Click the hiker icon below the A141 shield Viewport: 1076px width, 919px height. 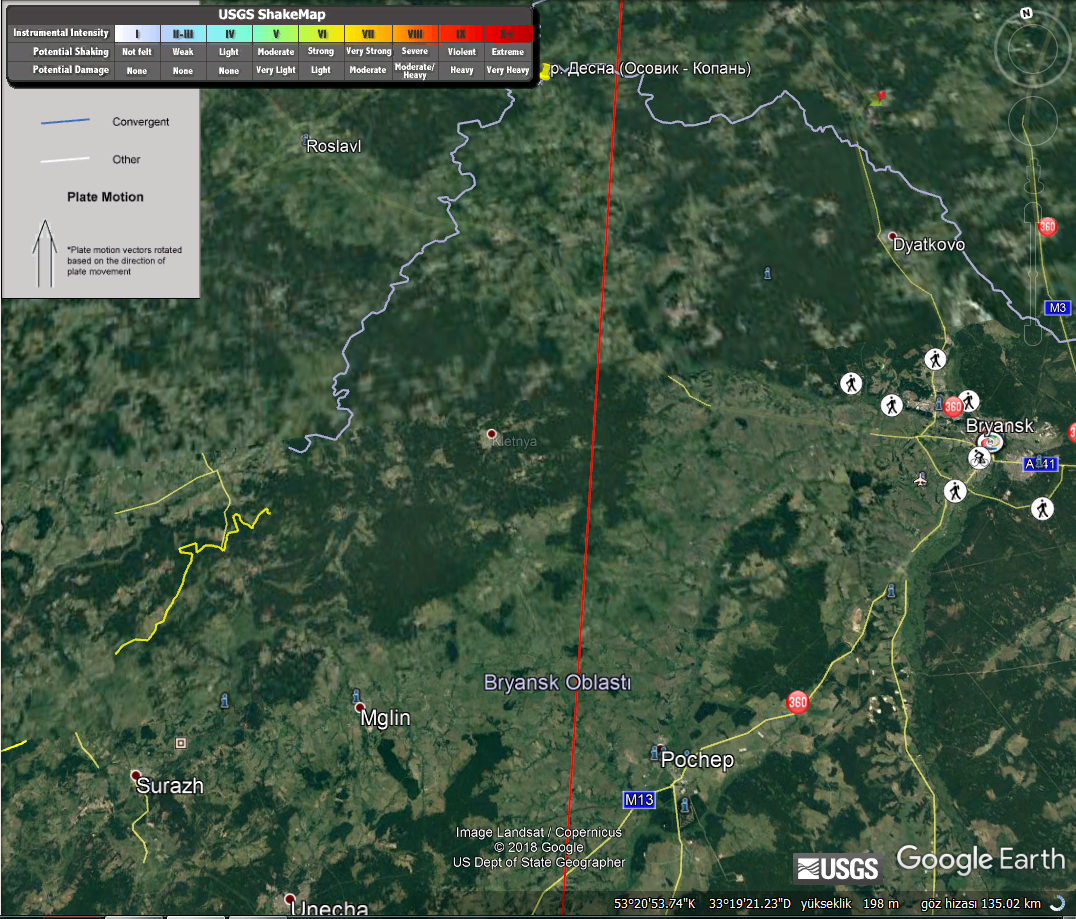pos(1042,509)
